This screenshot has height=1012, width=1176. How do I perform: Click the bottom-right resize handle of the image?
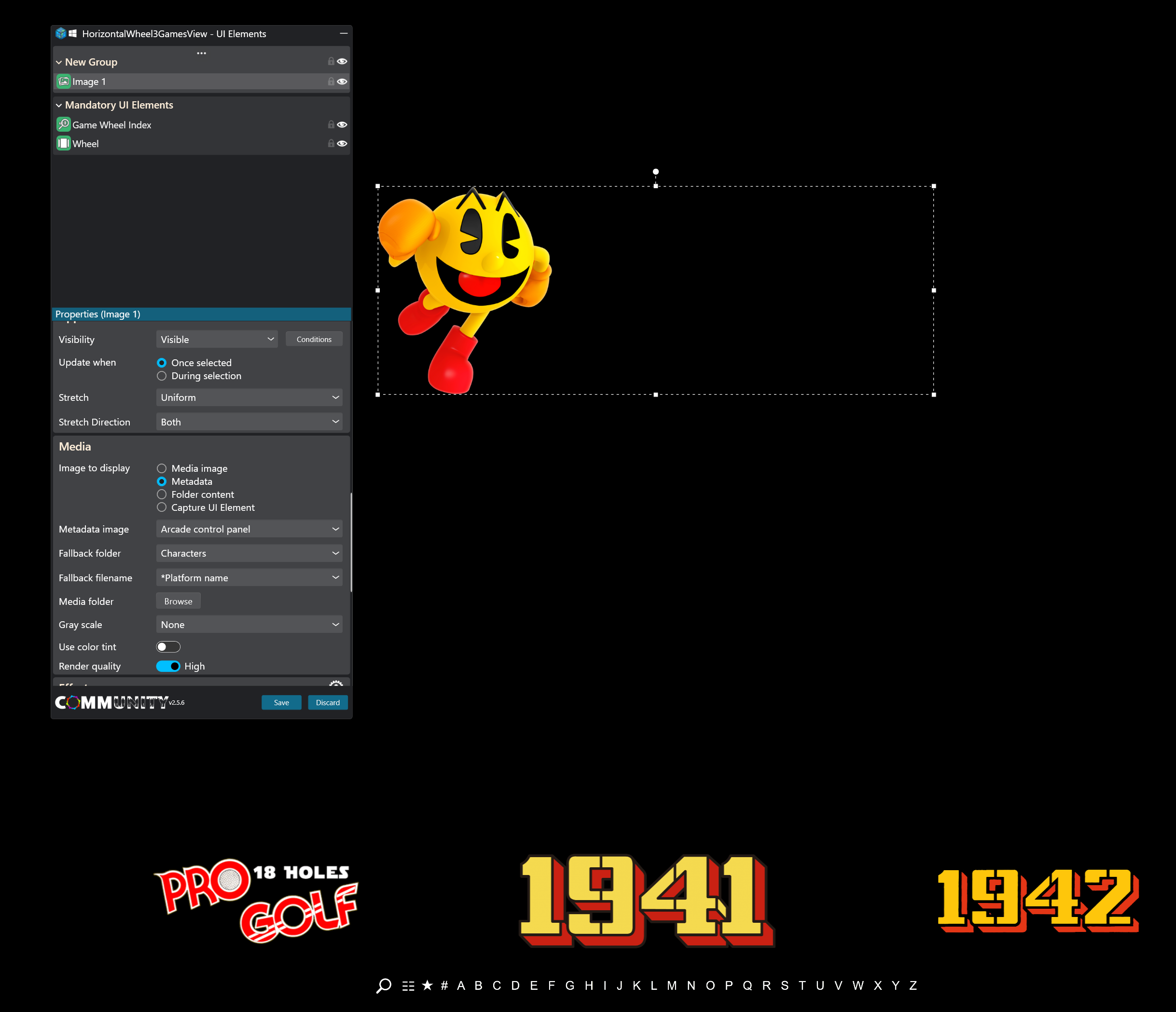[x=934, y=395]
